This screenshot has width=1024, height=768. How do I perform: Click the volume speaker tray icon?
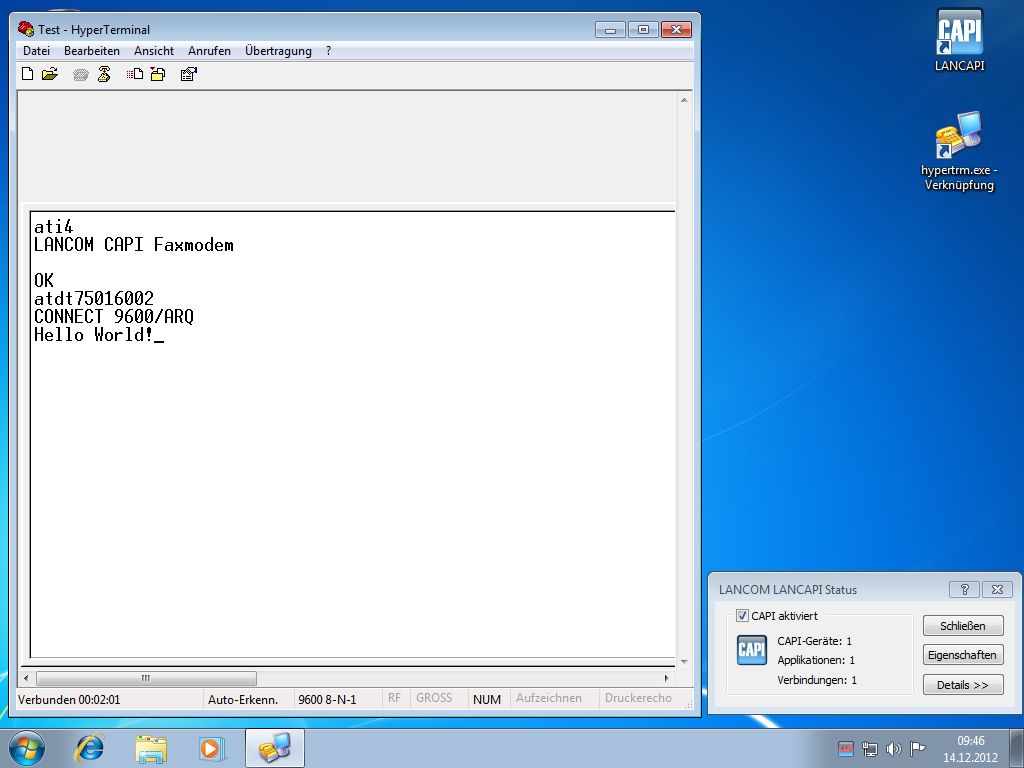pos(893,748)
